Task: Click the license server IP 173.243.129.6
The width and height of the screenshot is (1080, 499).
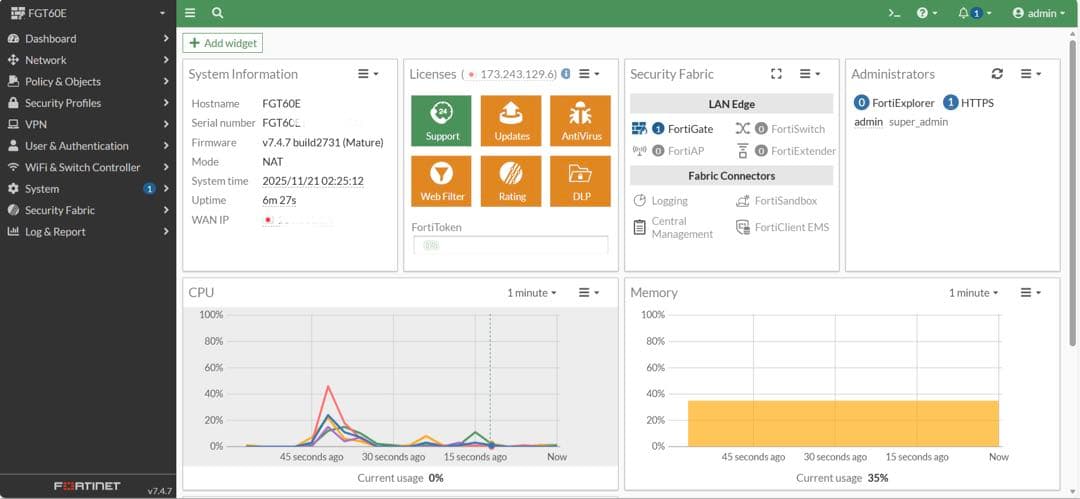Action: pos(518,74)
